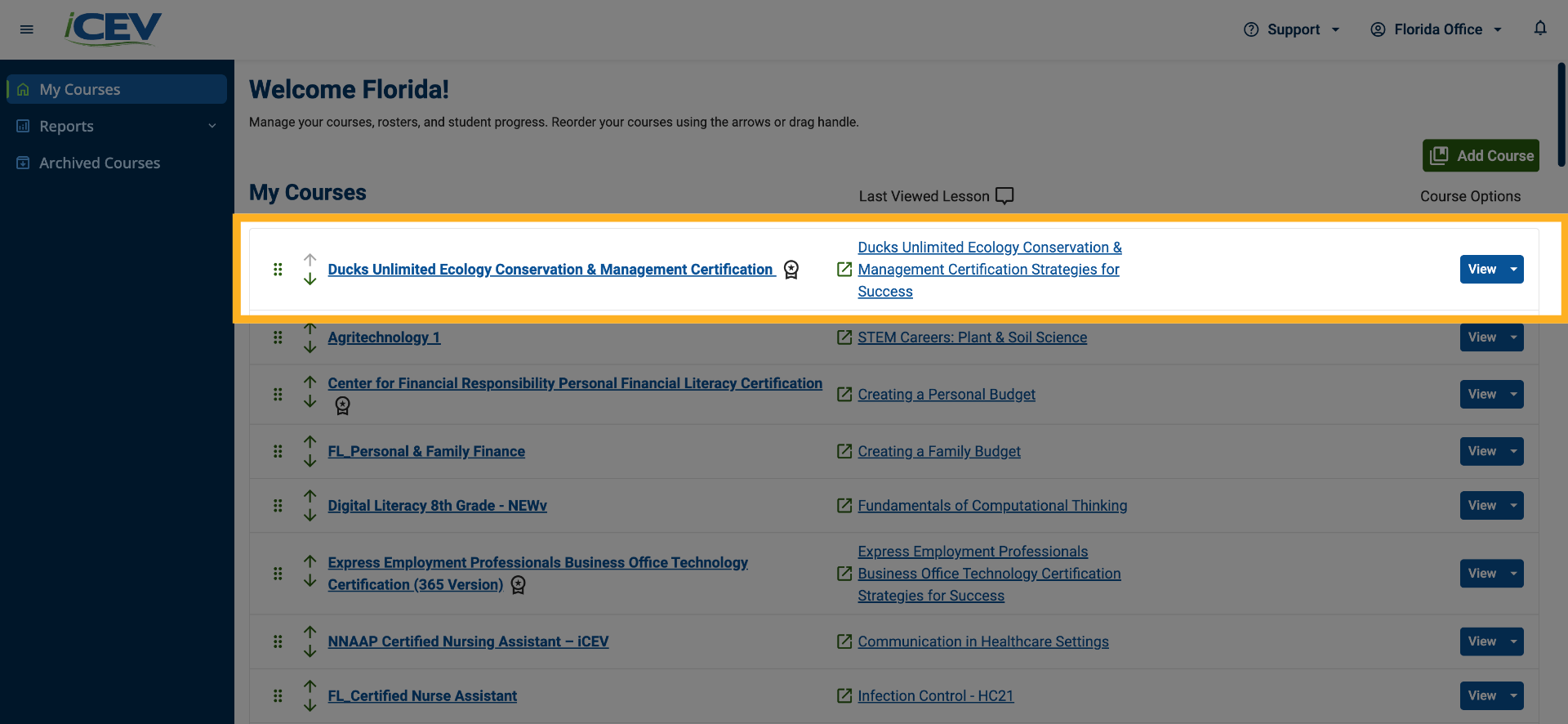Open View dropdown arrow for Agritechnology 1
Viewport: 1568px width, 724px height.
coord(1514,337)
